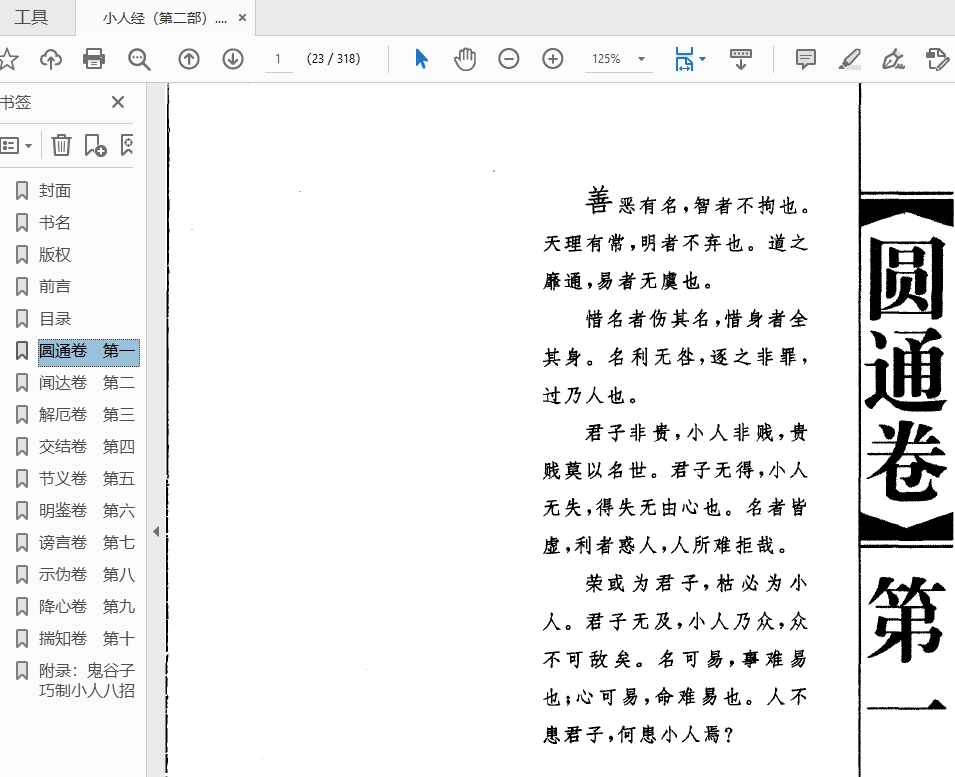Delete selected bookmark with trash icon
The height and width of the screenshot is (777, 955).
[62, 145]
